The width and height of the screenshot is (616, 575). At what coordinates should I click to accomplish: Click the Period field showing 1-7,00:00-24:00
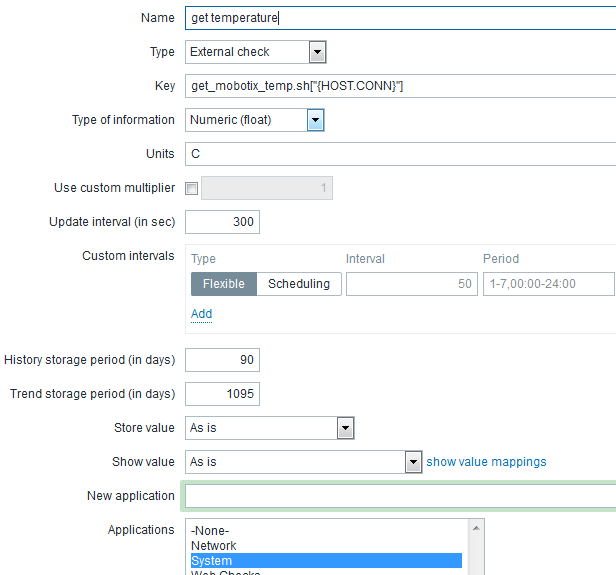(548, 284)
